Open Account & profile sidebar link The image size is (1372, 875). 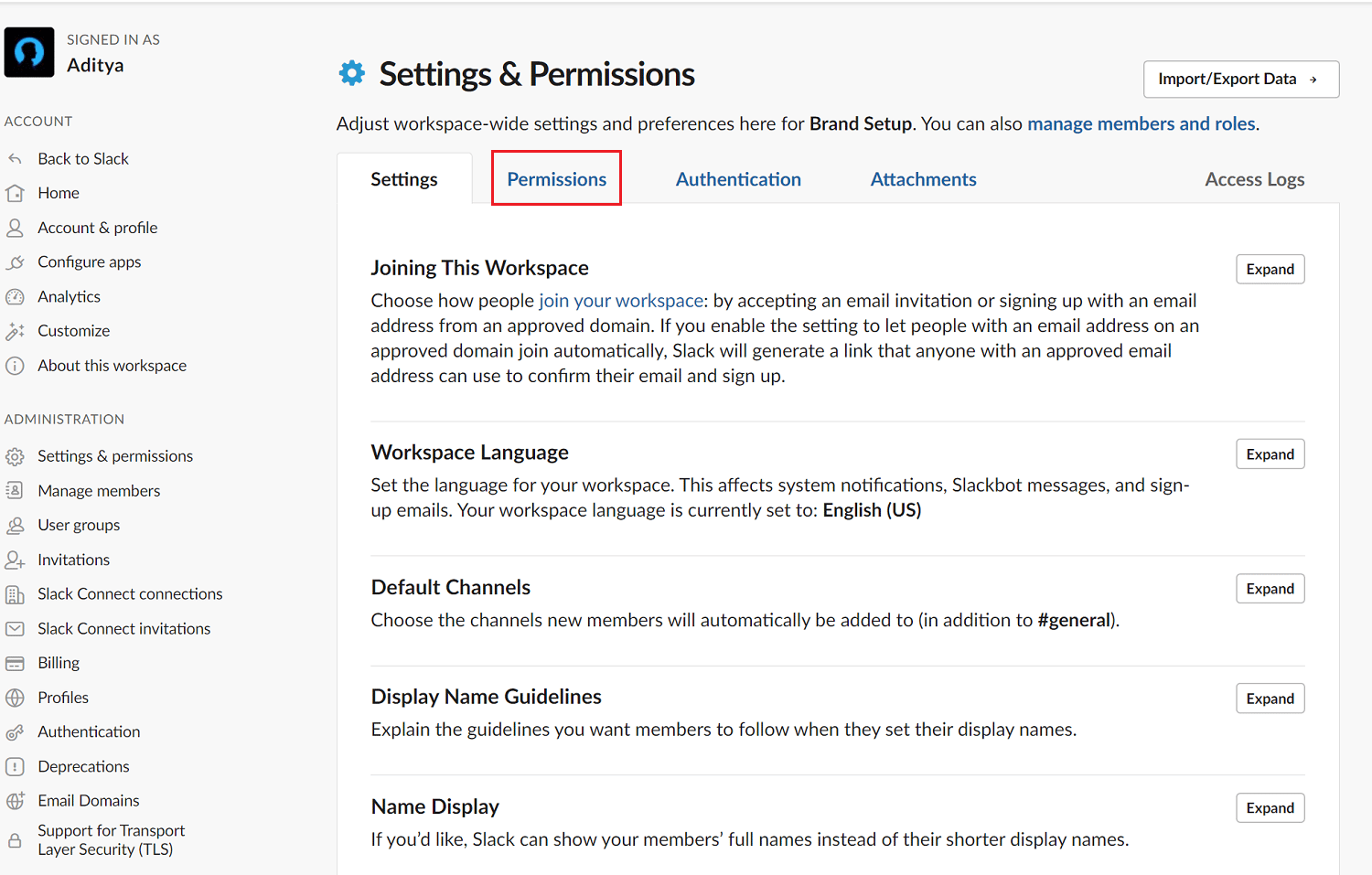[98, 228]
